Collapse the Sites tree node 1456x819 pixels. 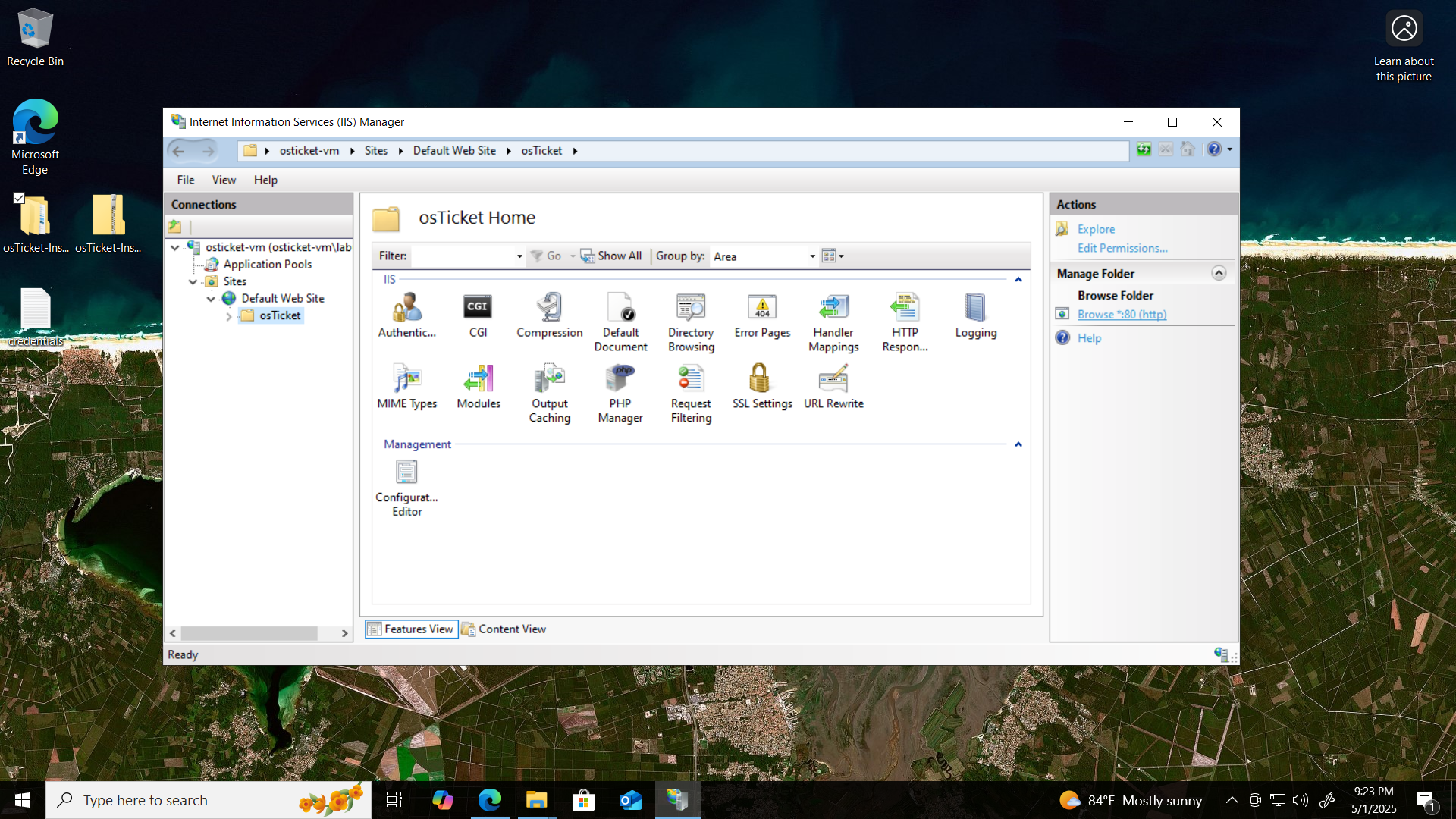tap(193, 281)
